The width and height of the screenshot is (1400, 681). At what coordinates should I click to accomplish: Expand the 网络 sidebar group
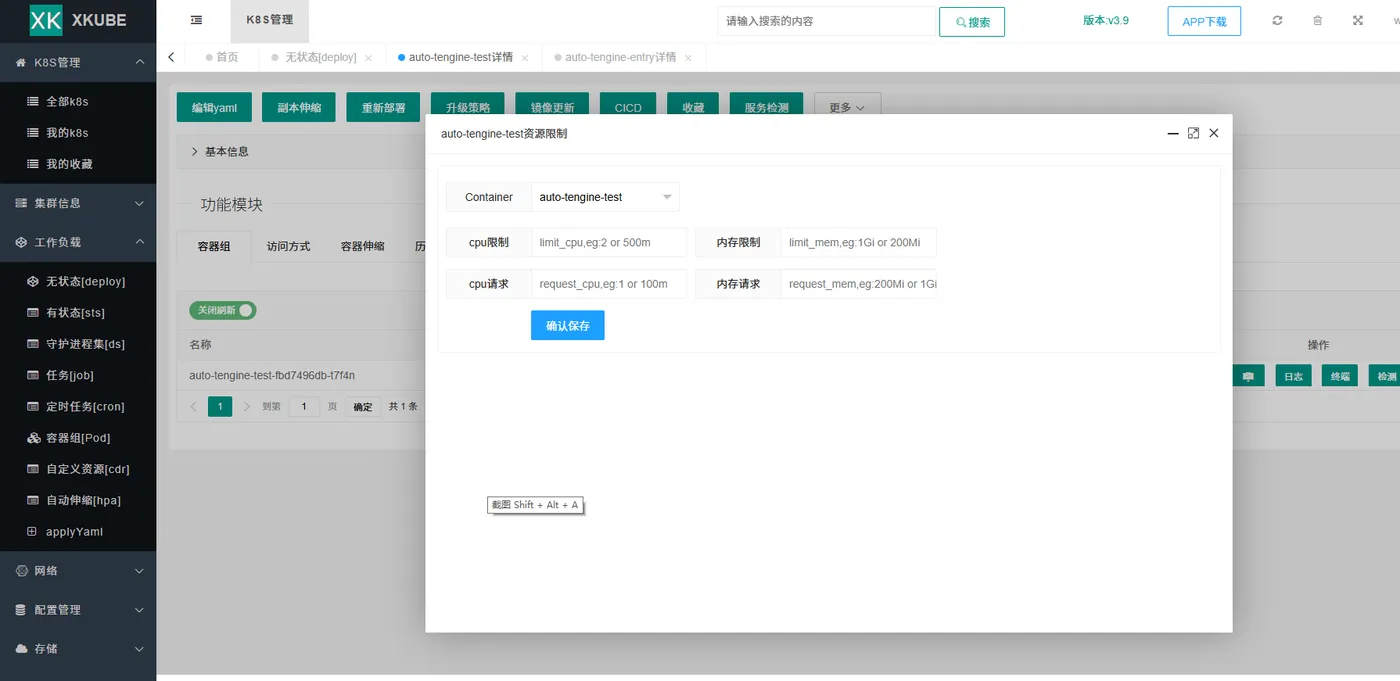click(78, 570)
